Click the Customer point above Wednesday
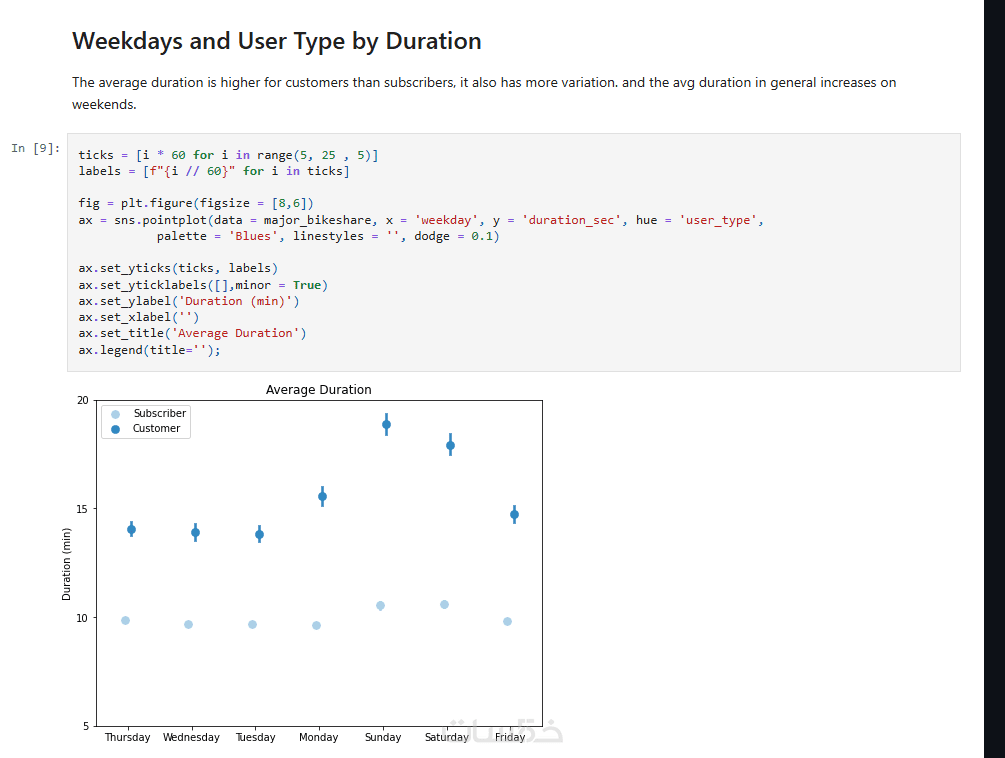Viewport: 1005px width, 758px height. 195,532
